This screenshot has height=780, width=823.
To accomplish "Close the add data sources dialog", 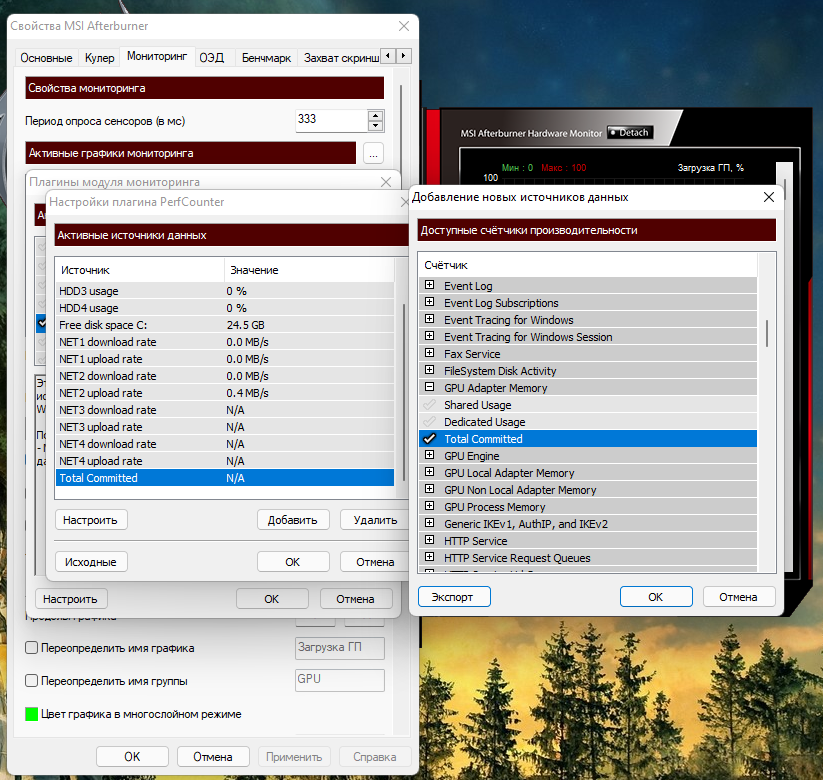I will point(768,197).
